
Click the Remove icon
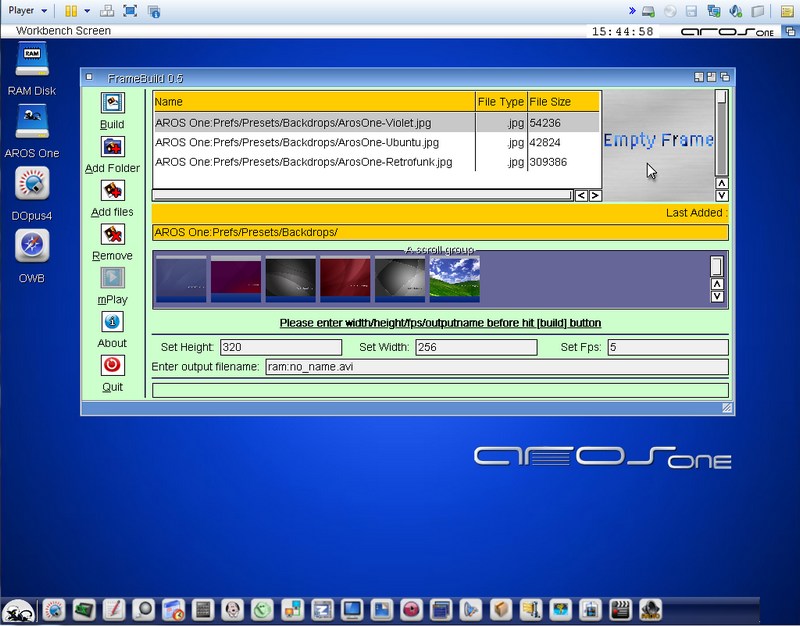112,234
